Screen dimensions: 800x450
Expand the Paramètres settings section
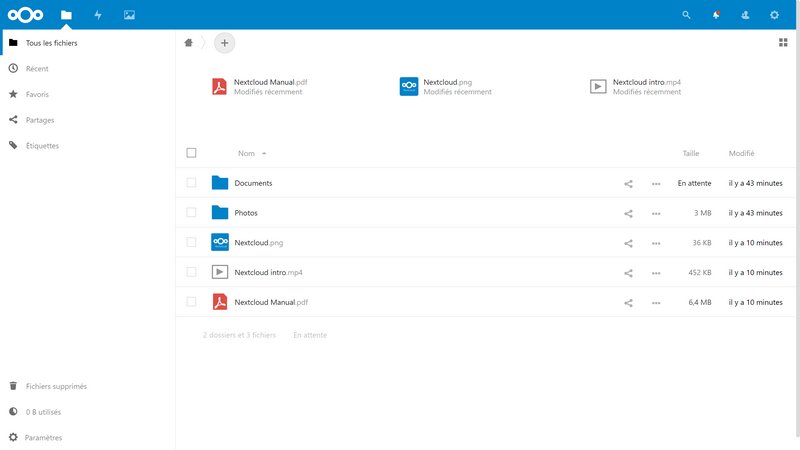click(43, 437)
